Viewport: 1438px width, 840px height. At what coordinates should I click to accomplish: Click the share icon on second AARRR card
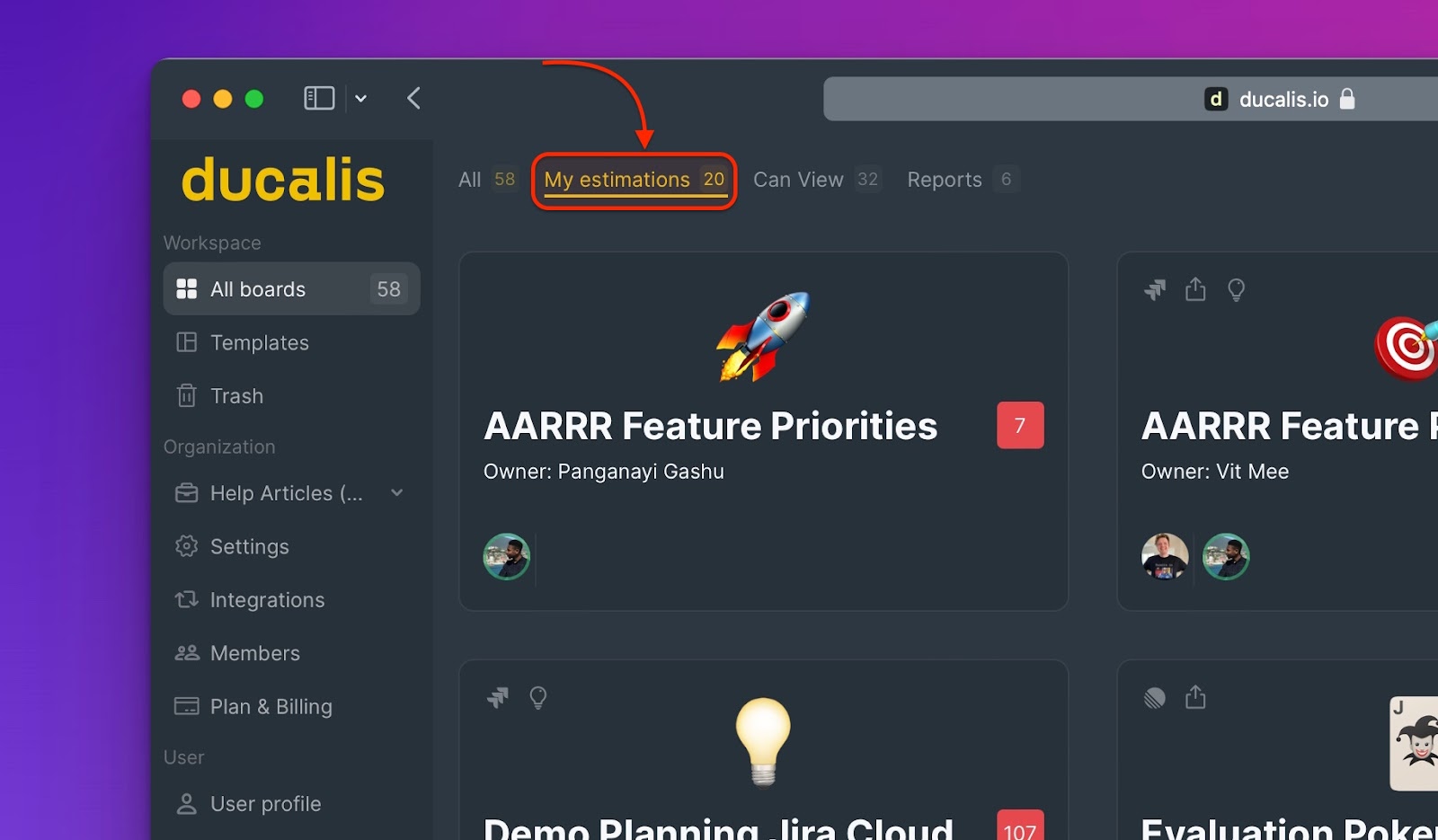click(1194, 289)
